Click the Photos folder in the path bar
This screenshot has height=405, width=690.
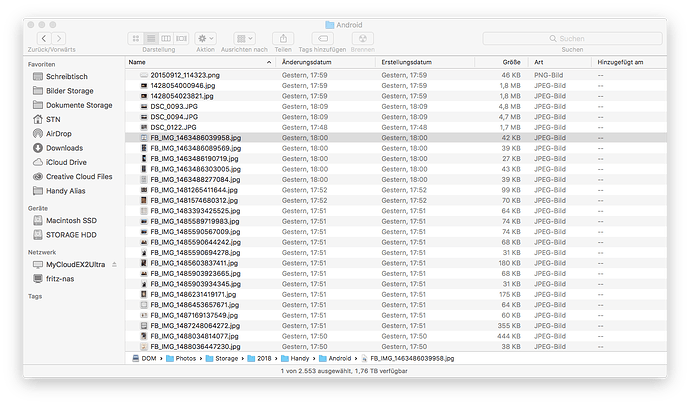(181, 359)
